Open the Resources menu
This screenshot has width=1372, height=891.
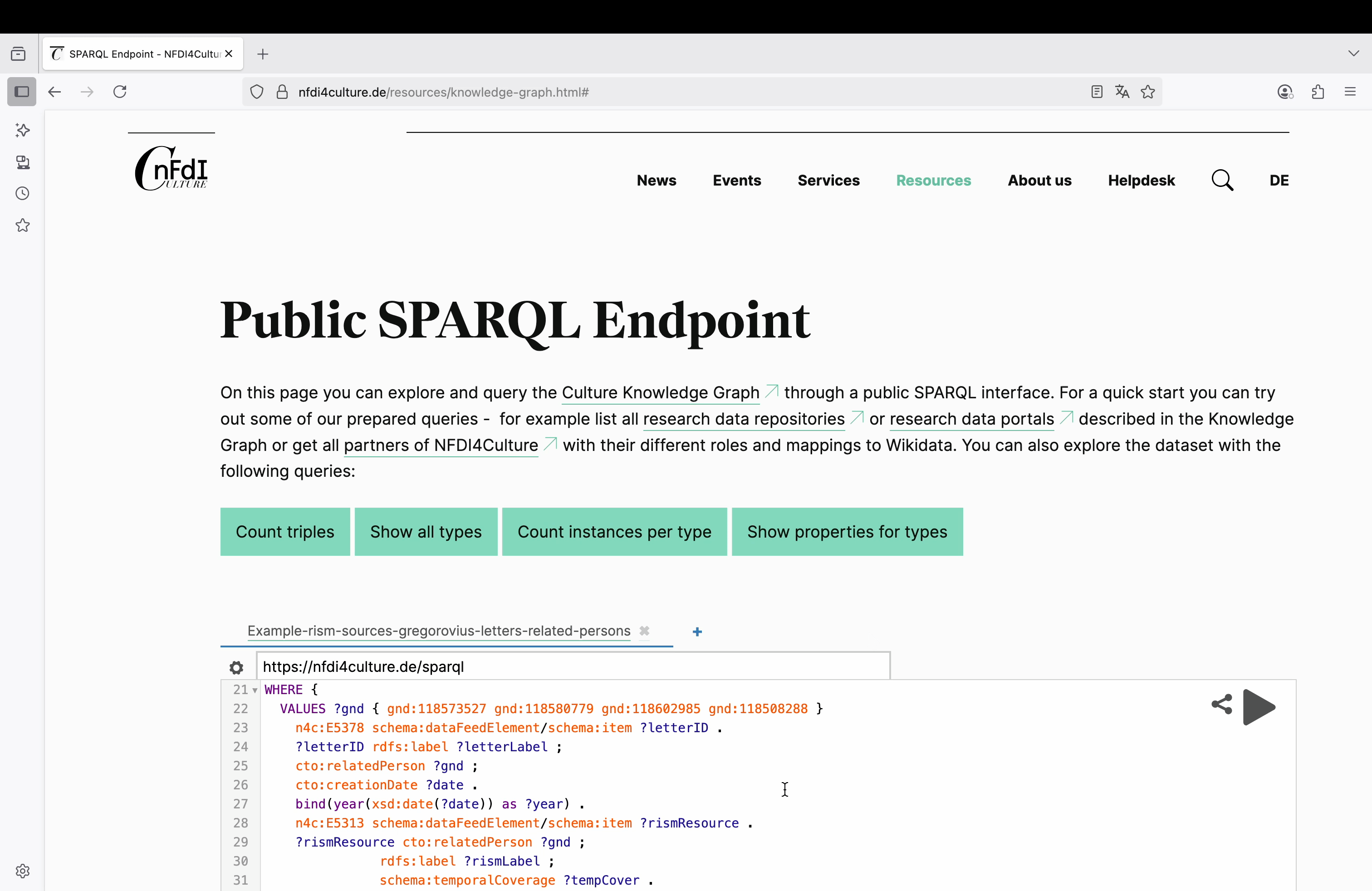pos(933,181)
